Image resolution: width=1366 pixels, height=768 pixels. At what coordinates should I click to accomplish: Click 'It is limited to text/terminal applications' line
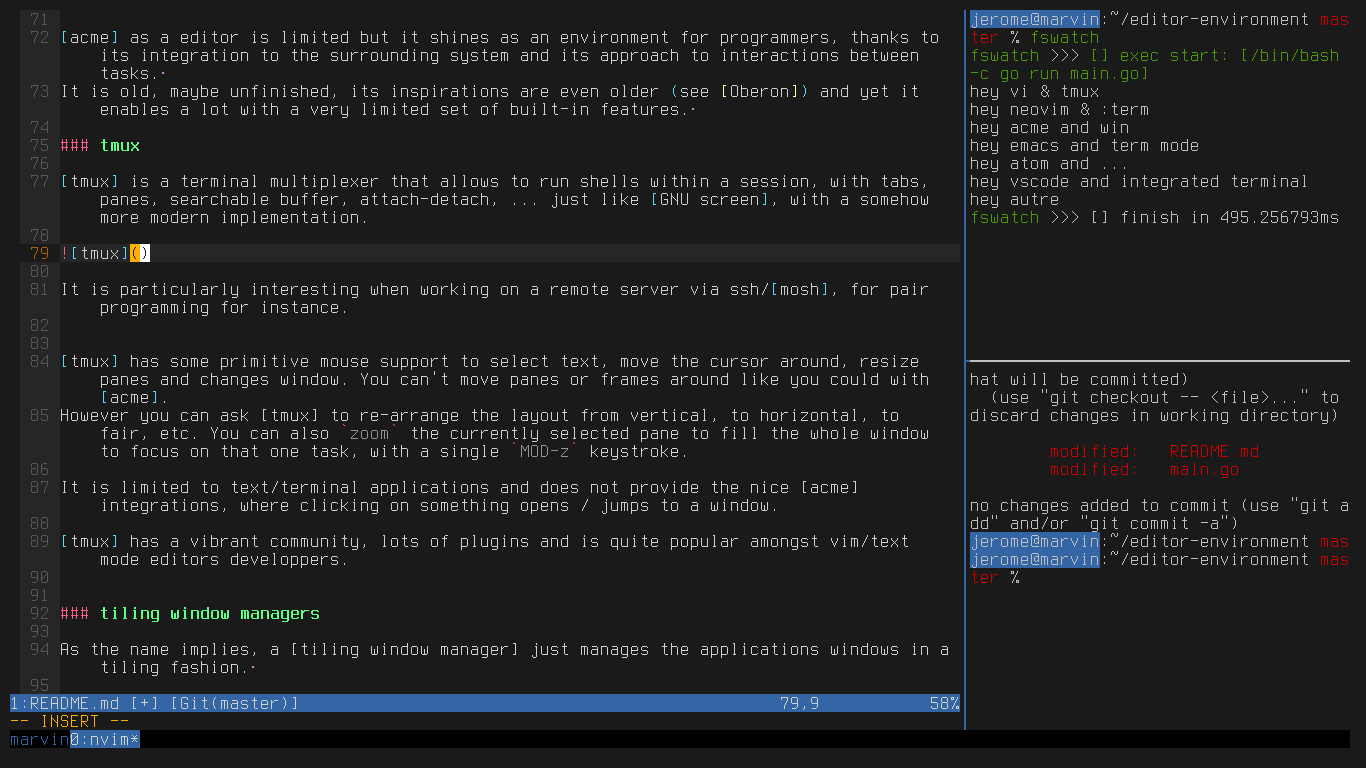tap(460, 487)
